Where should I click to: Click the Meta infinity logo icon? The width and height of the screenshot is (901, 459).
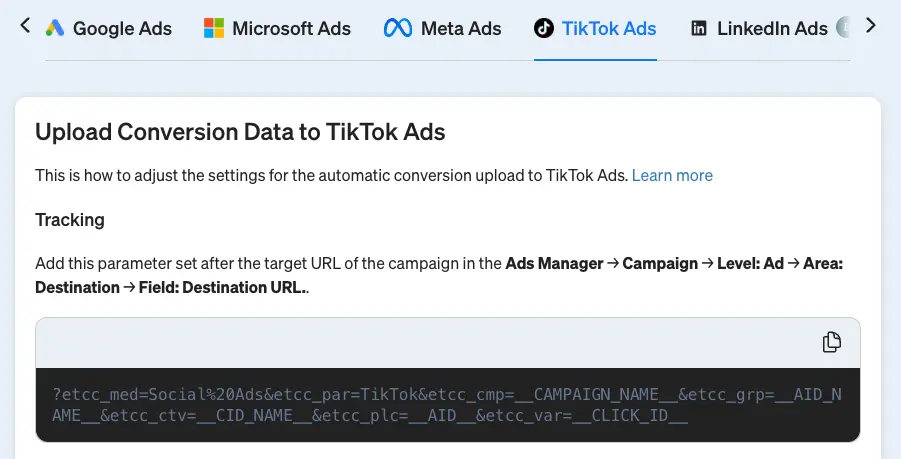398,28
